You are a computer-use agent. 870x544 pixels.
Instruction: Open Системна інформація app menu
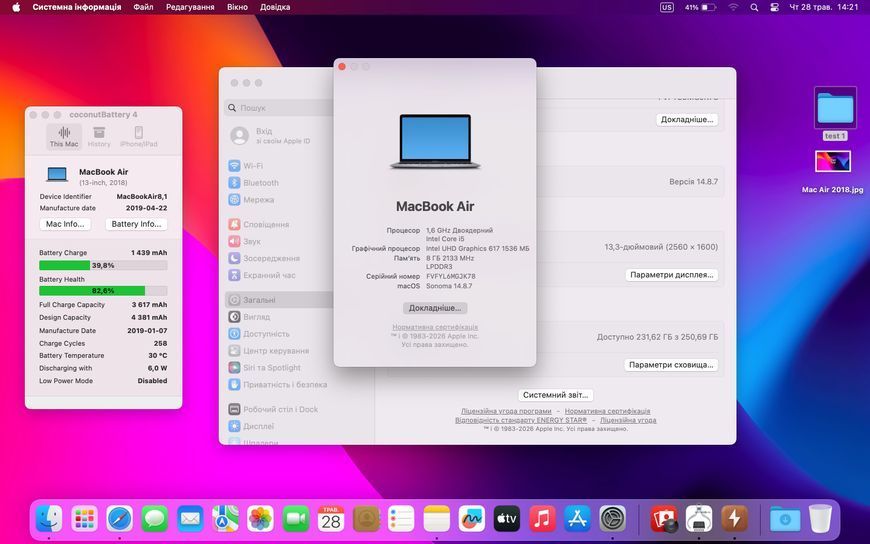[77, 7]
